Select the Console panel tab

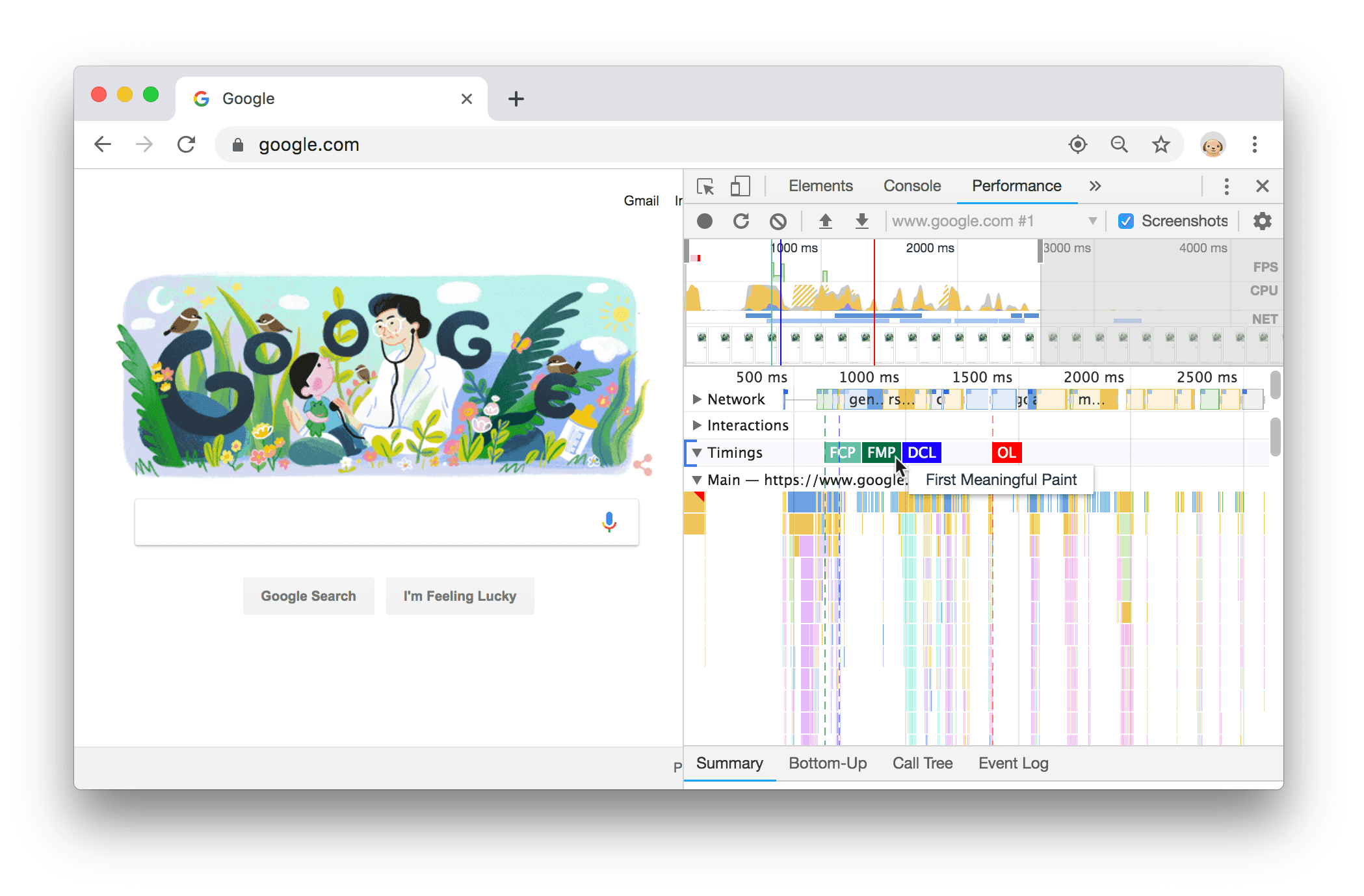click(x=910, y=186)
